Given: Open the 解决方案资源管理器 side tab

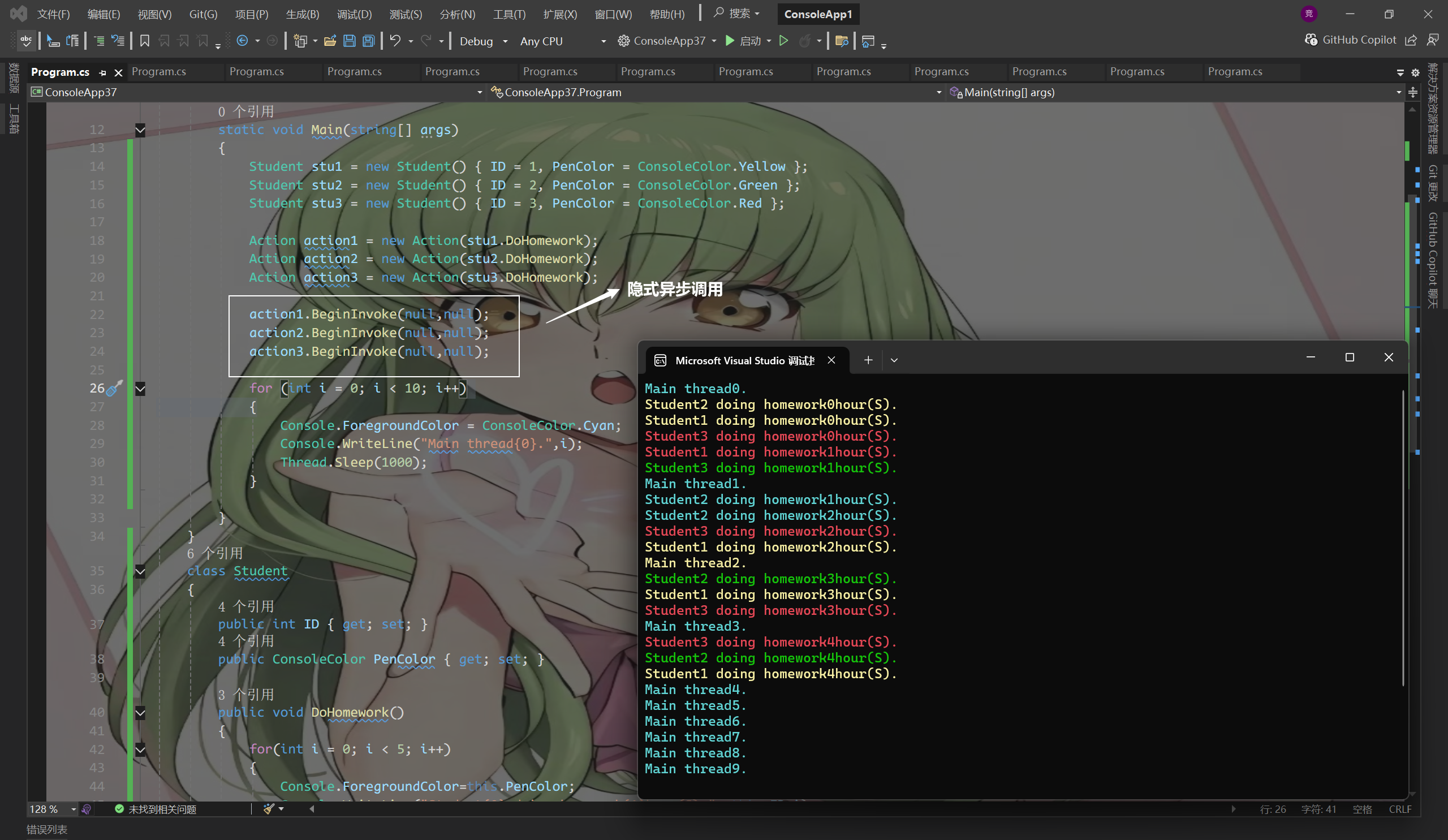Looking at the screenshot, I should pos(1433,109).
